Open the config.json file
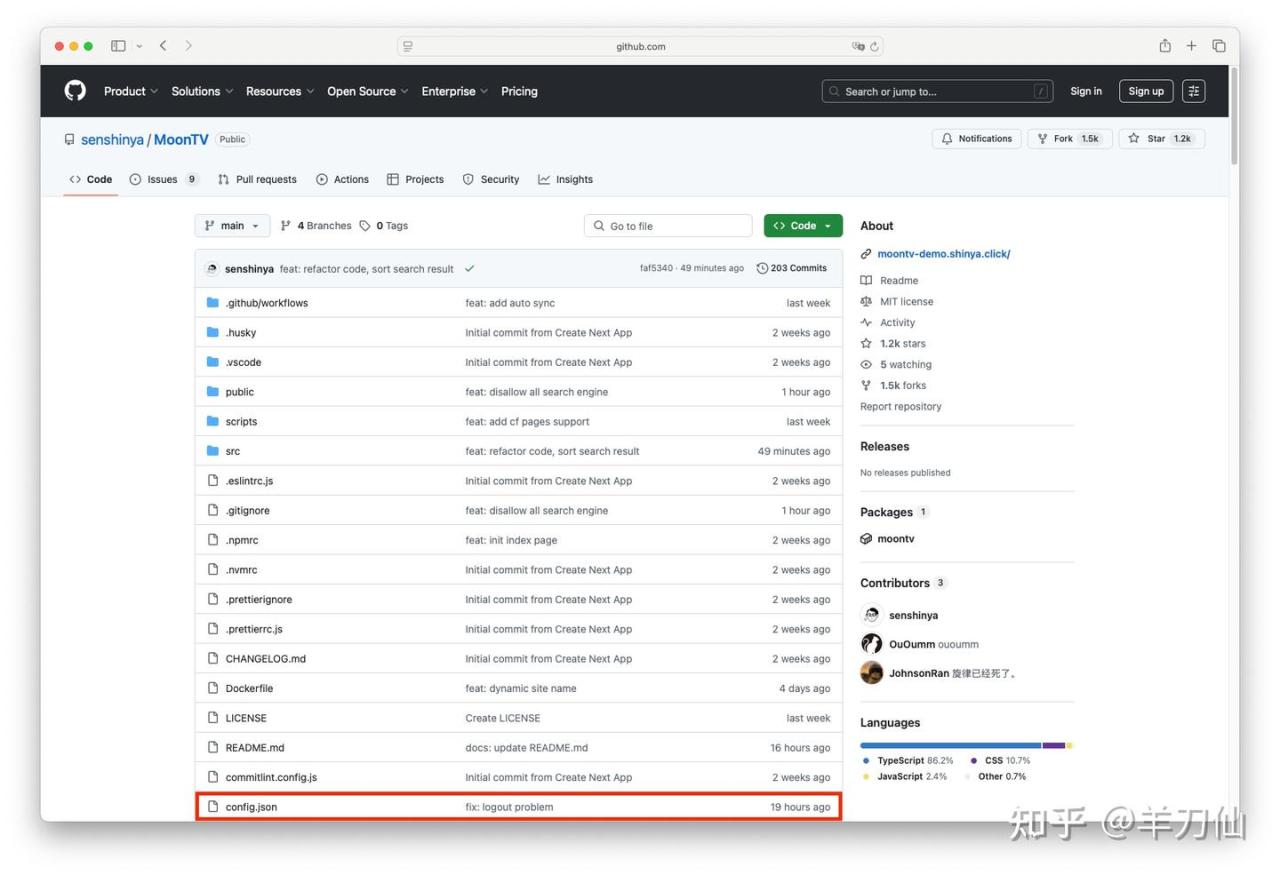Viewport: 1280px width, 875px height. point(251,807)
